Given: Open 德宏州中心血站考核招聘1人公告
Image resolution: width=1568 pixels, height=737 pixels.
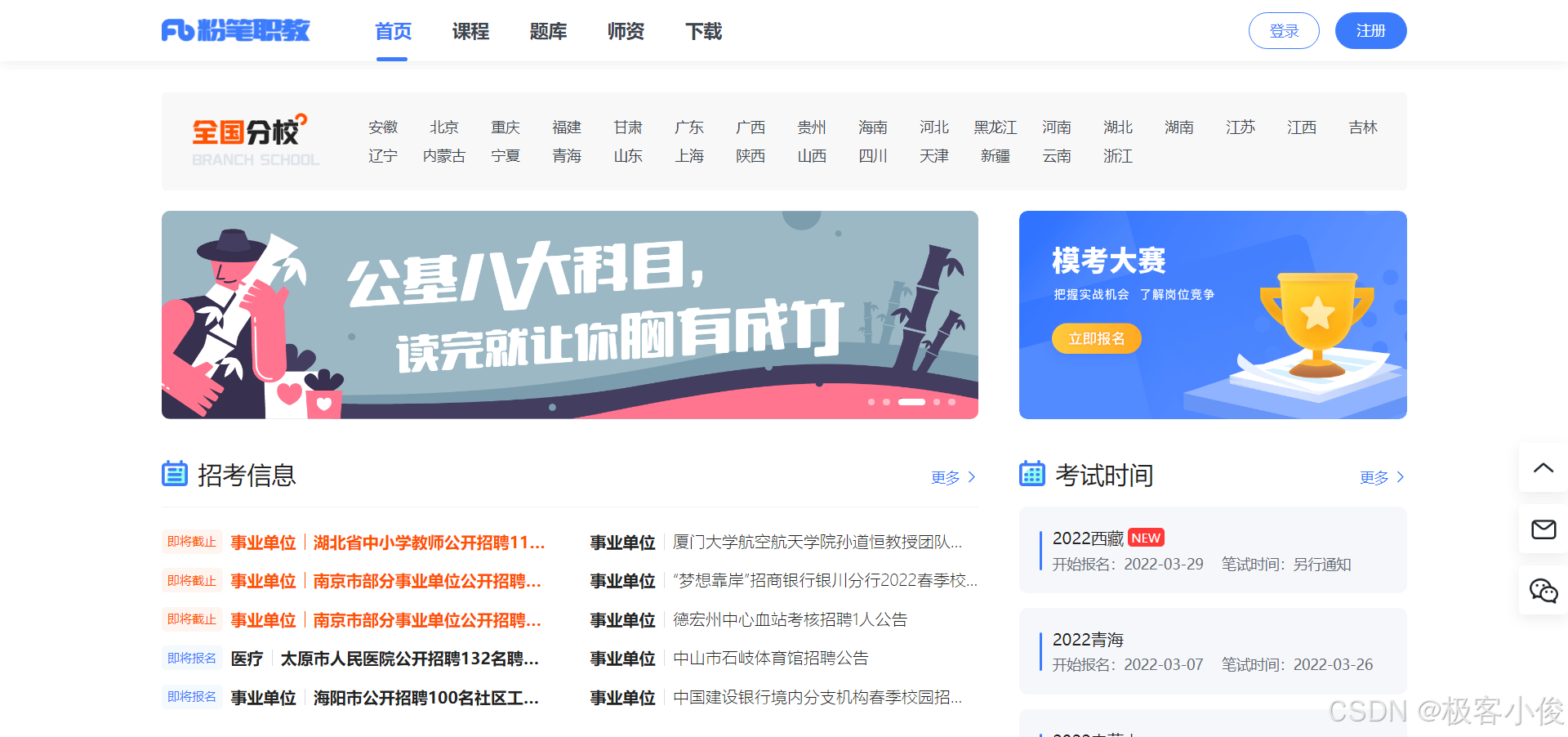Looking at the screenshot, I should click(x=790, y=620).
